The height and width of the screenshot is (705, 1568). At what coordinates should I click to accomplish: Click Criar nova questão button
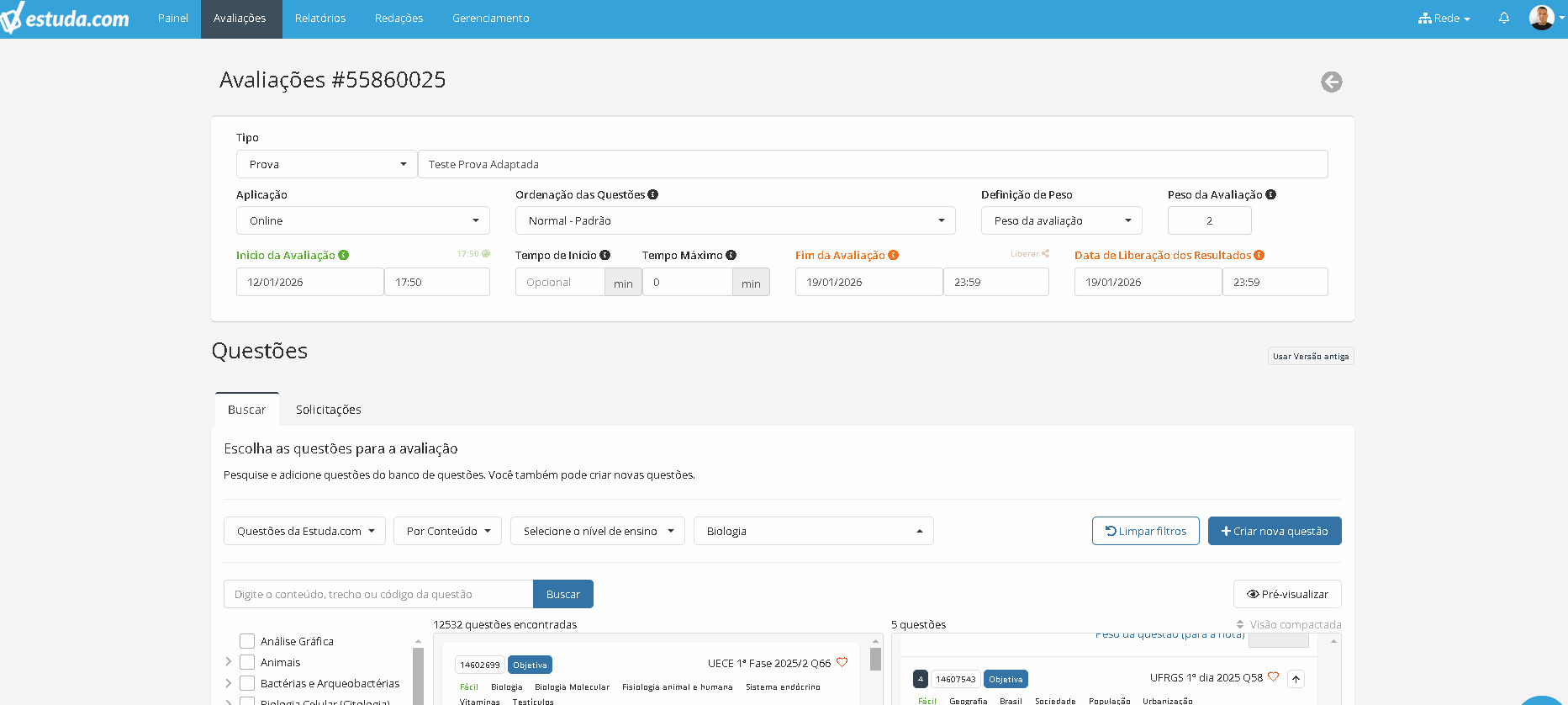(1275, 531)
